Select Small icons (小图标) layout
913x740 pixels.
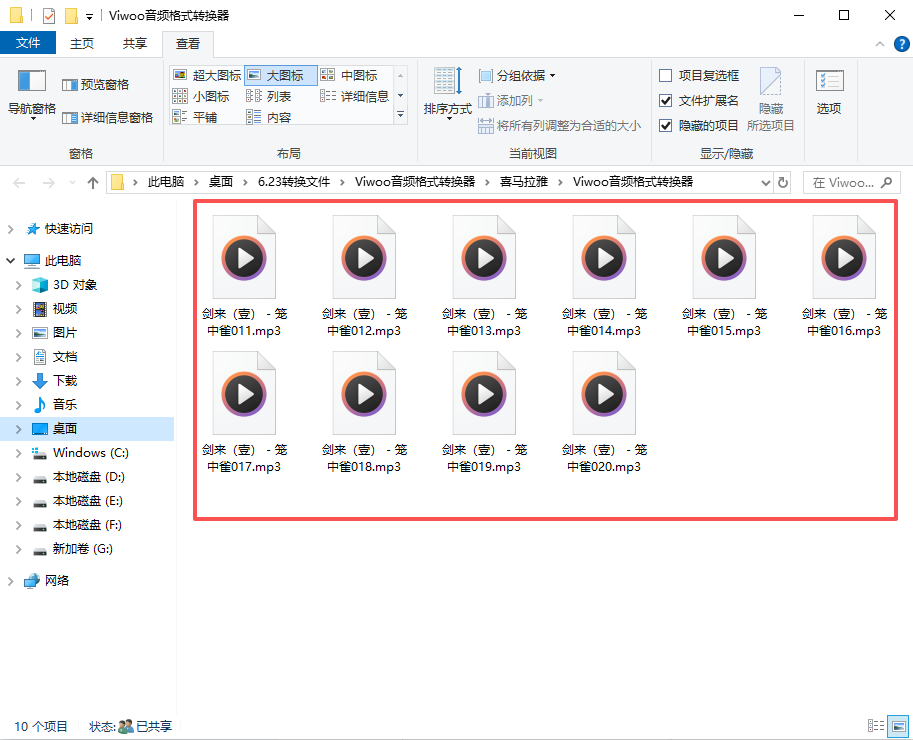201,96
